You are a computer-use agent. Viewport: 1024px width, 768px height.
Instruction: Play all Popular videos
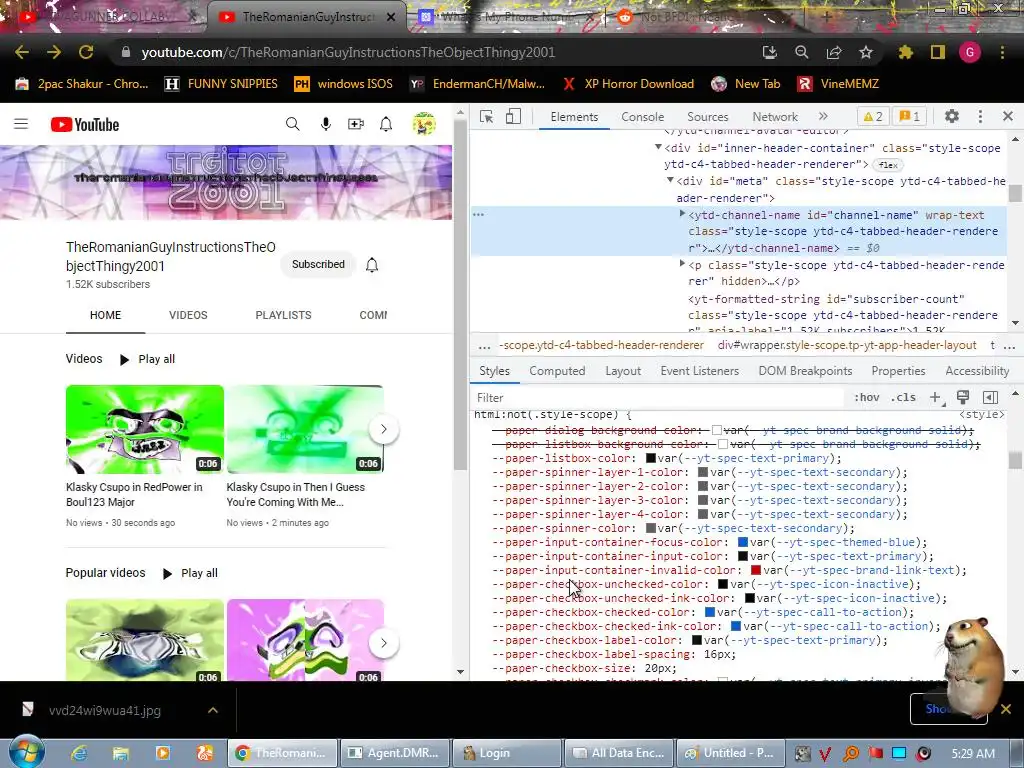tap(190, 573)
